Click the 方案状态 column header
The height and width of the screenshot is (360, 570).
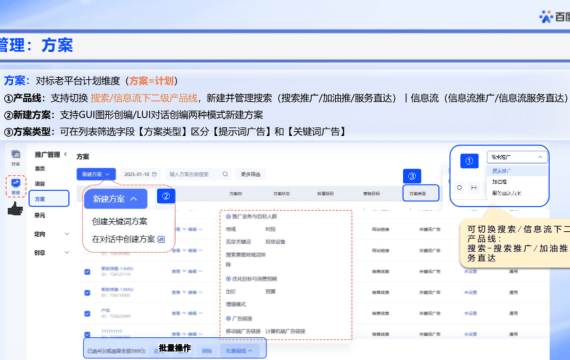(x=281, y=193)
